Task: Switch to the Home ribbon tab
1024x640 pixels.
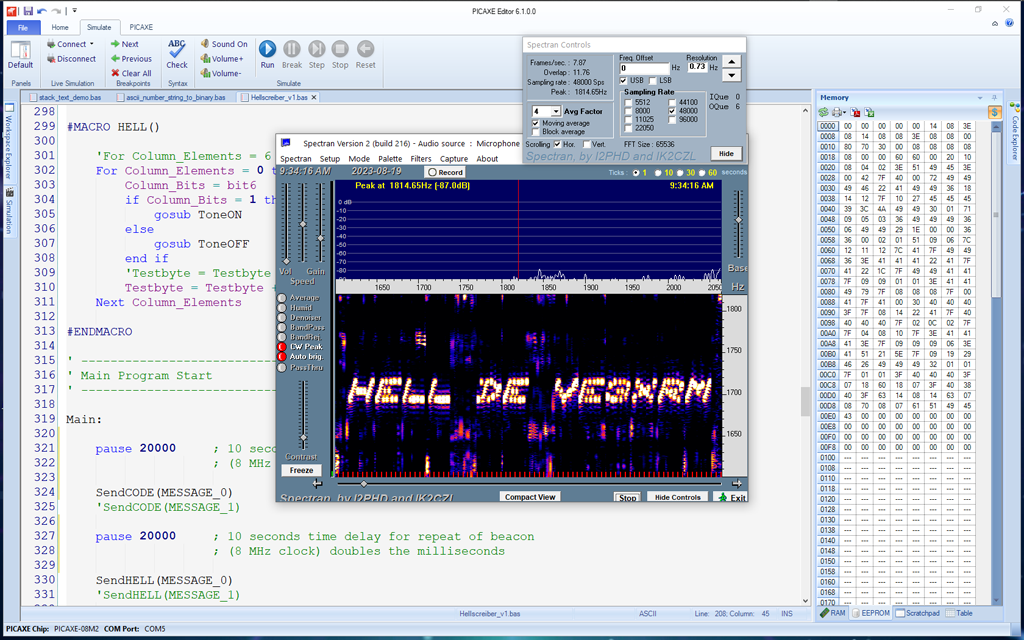Action: pyautogui.click(x=60, y=27)
